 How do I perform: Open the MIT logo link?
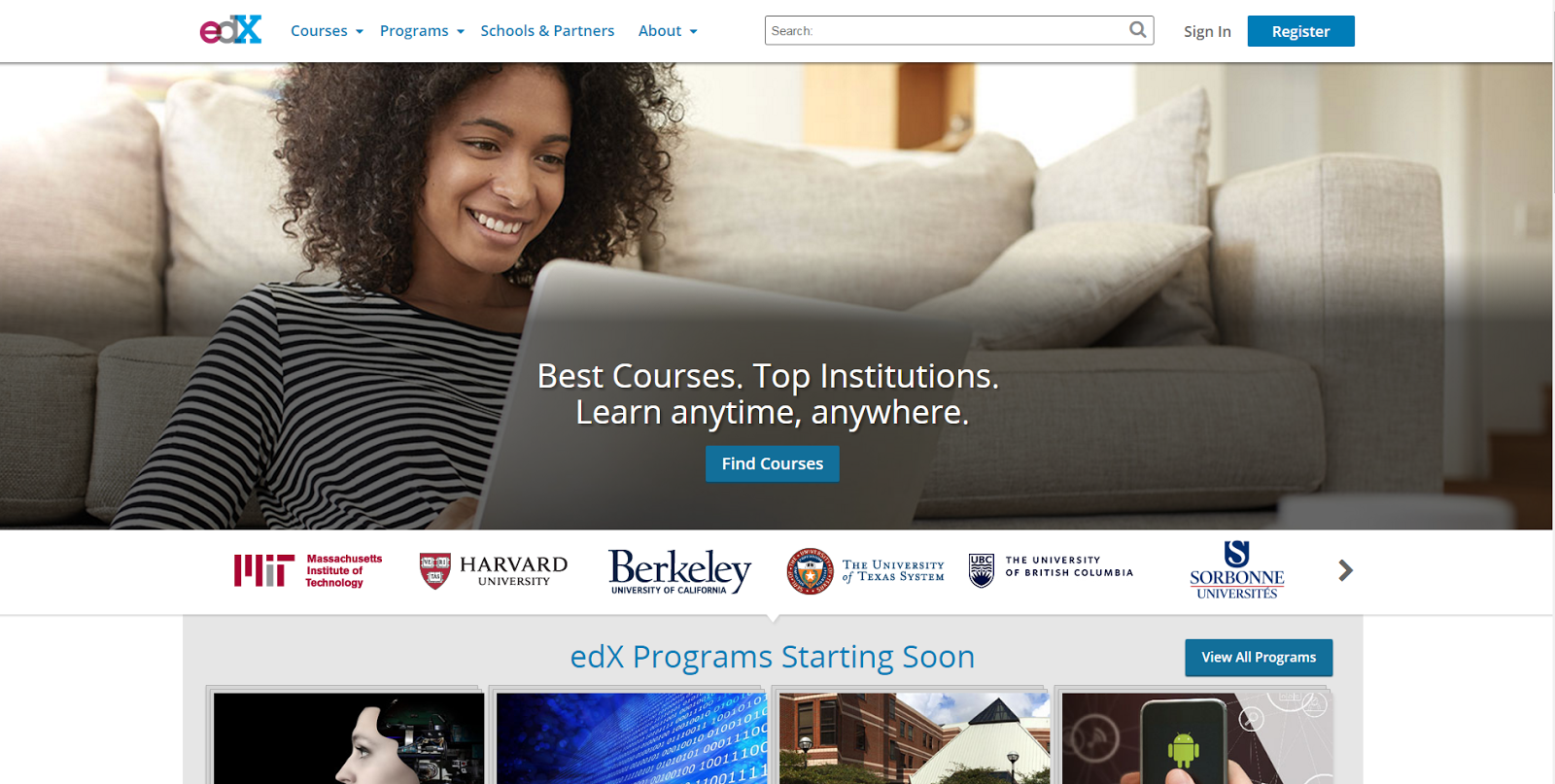pos(308,570)
